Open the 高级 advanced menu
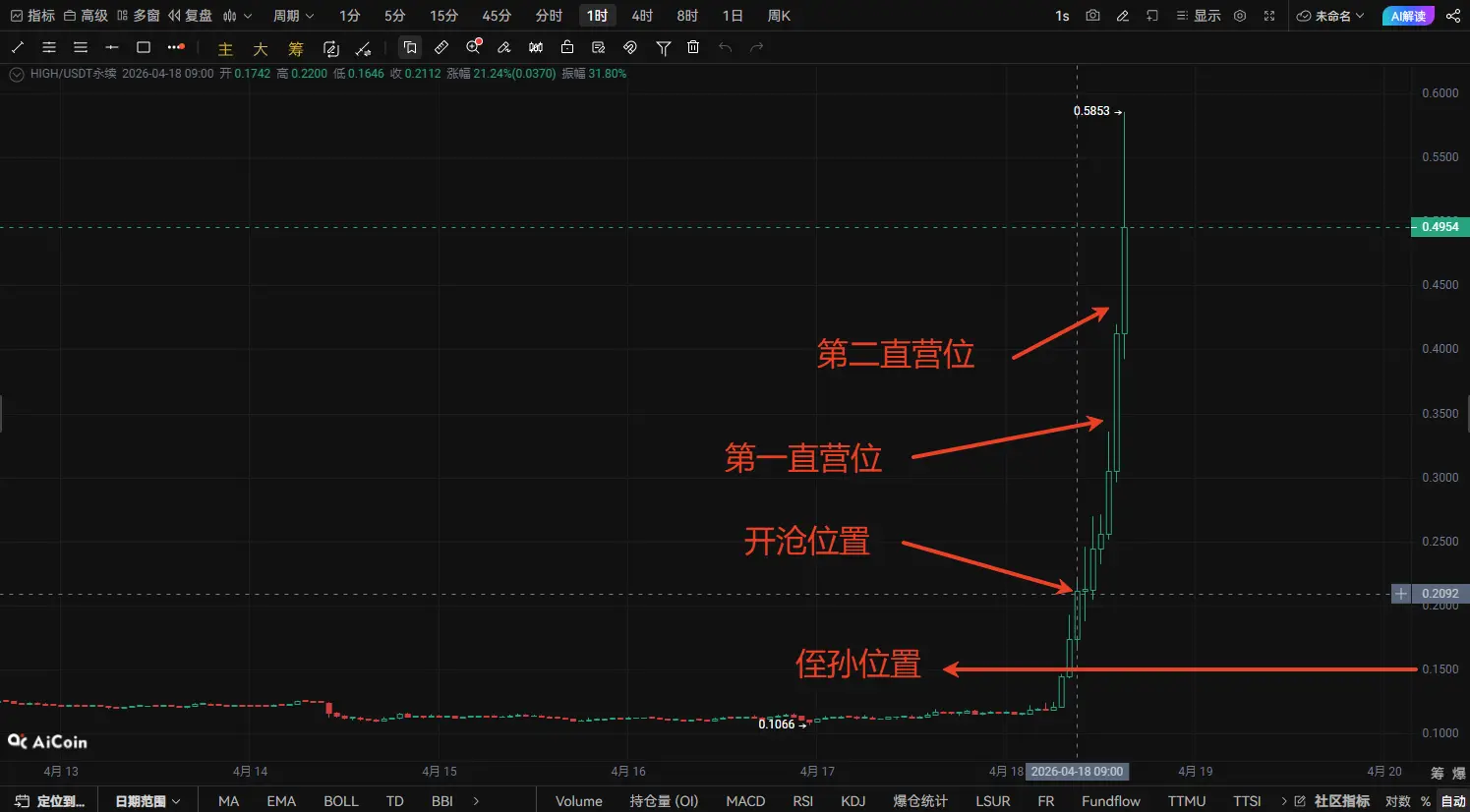 click(86, 16)
